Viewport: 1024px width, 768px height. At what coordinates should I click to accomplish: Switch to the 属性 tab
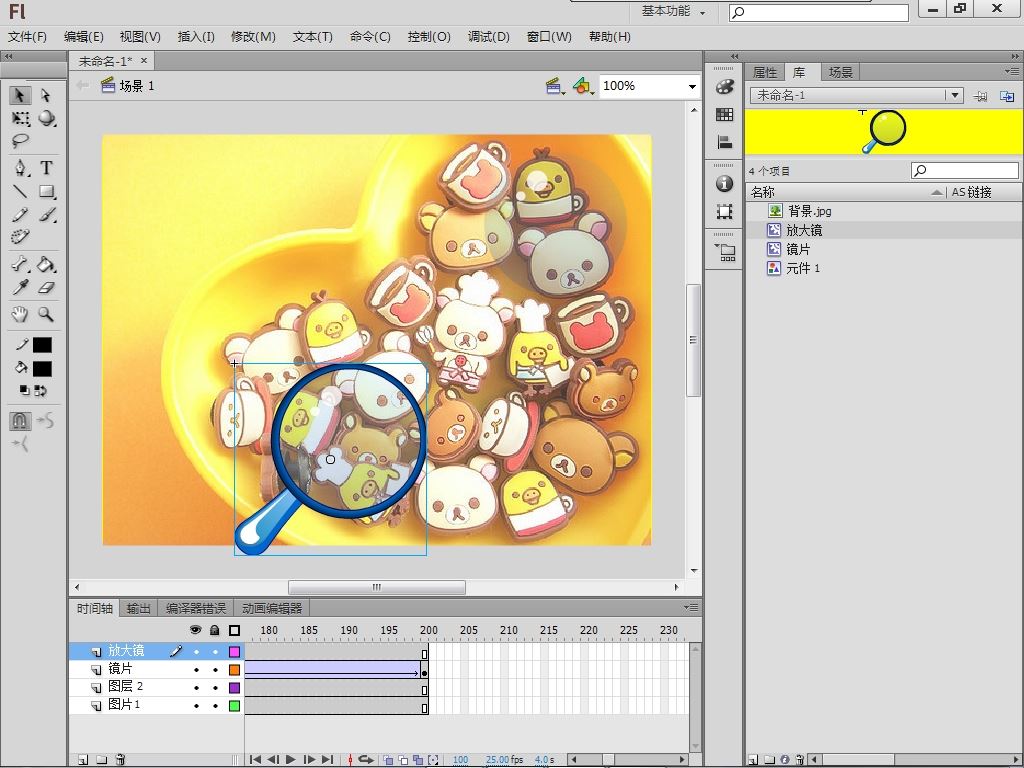point(765,72)
